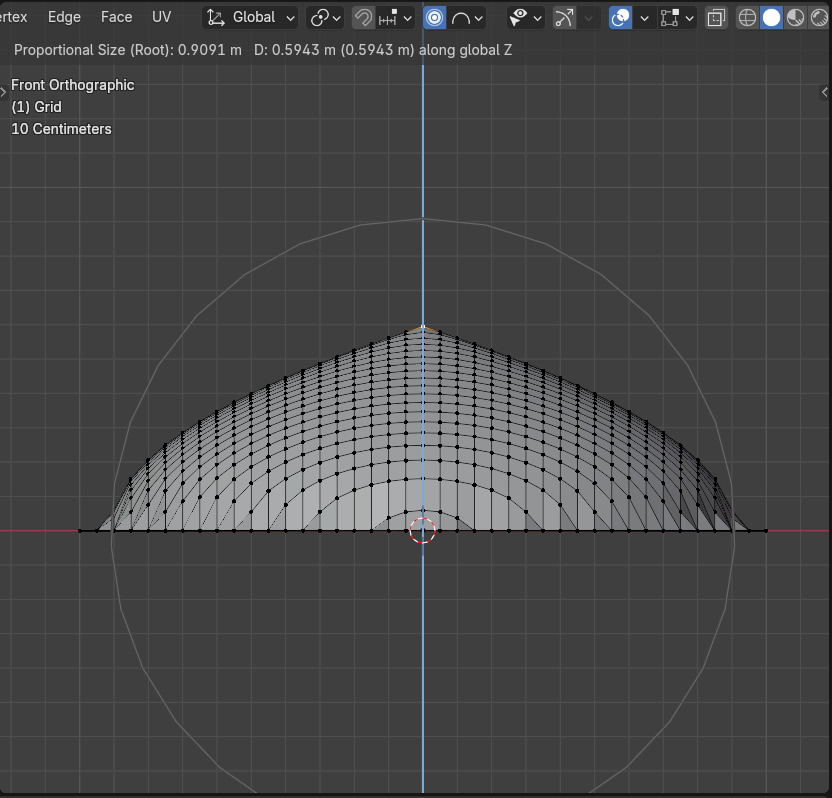Toggle the snap magnet icon
The image size is (832, 798).
pyautogui.click(x=364, y=17)
